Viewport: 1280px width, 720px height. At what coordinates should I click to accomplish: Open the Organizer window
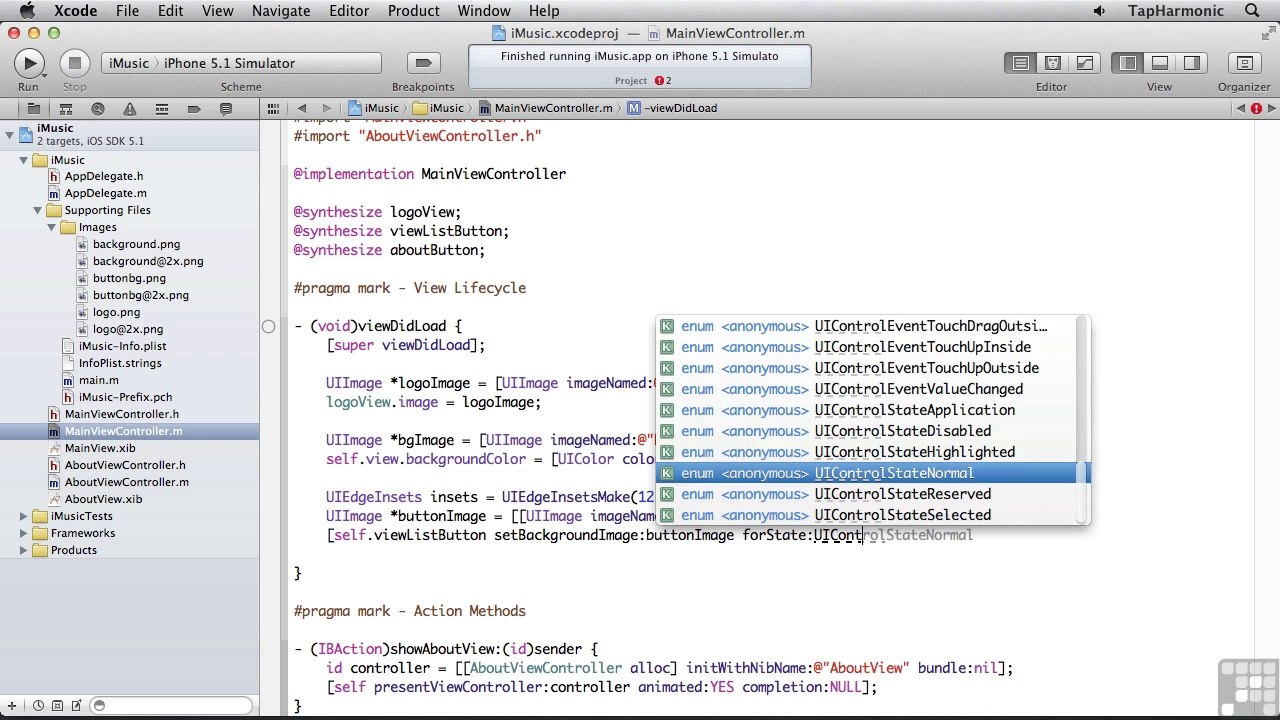pyautogui.click(x=1244, y=63)
